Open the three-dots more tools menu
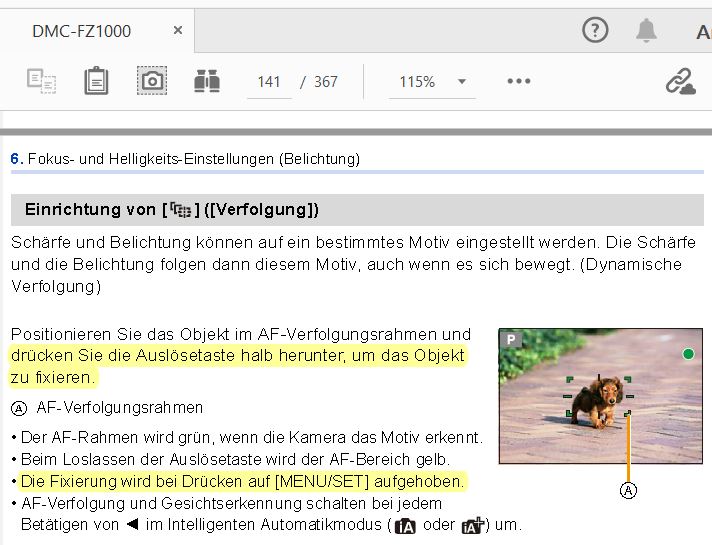The image size is (712, 545). tap(519, 81)
